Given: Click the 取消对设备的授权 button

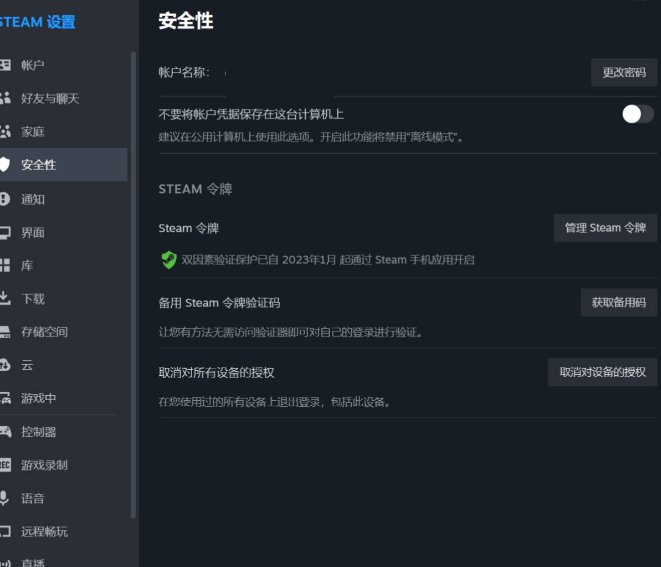Looking at the screenshot, I should [x=602, y=372].
